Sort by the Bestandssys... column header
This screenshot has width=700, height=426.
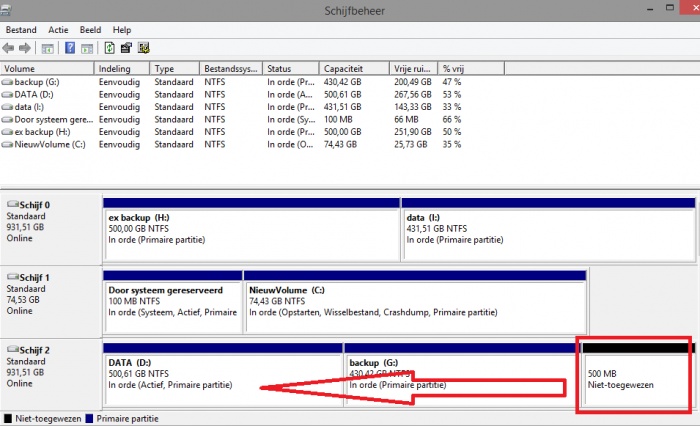(x=231, y=69)
